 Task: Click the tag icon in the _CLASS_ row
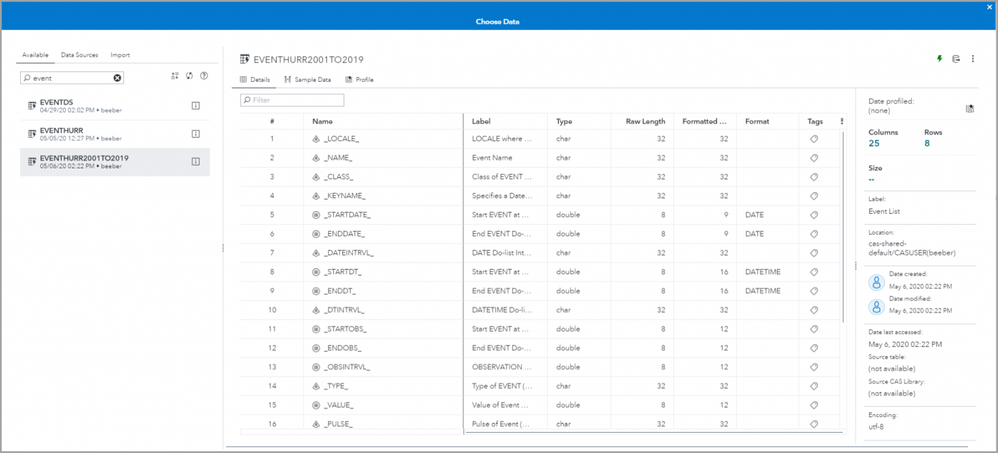pyautogui.click(x=815, y=177)
